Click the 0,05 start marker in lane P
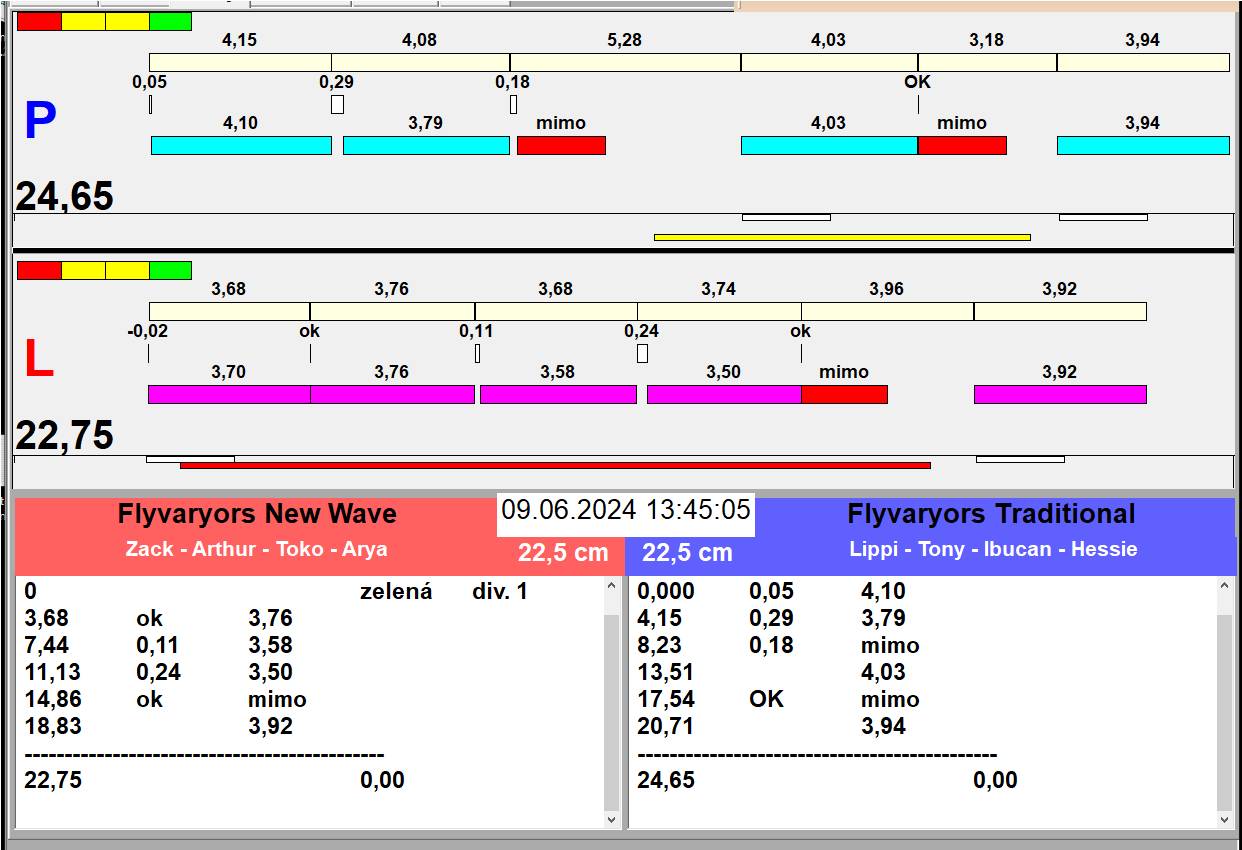The width and height of the screenshot is (1242, 850). click(x=150, y=104)
